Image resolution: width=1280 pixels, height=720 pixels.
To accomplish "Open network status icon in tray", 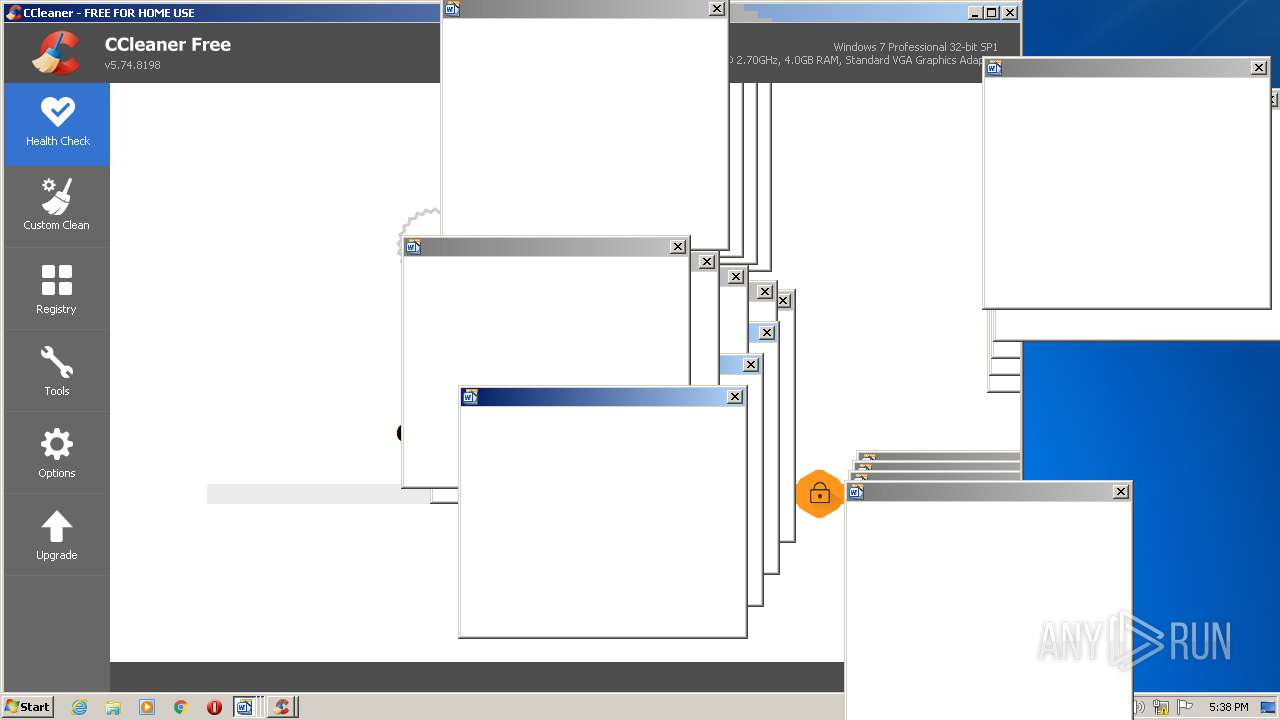I will coord(1161,707).
